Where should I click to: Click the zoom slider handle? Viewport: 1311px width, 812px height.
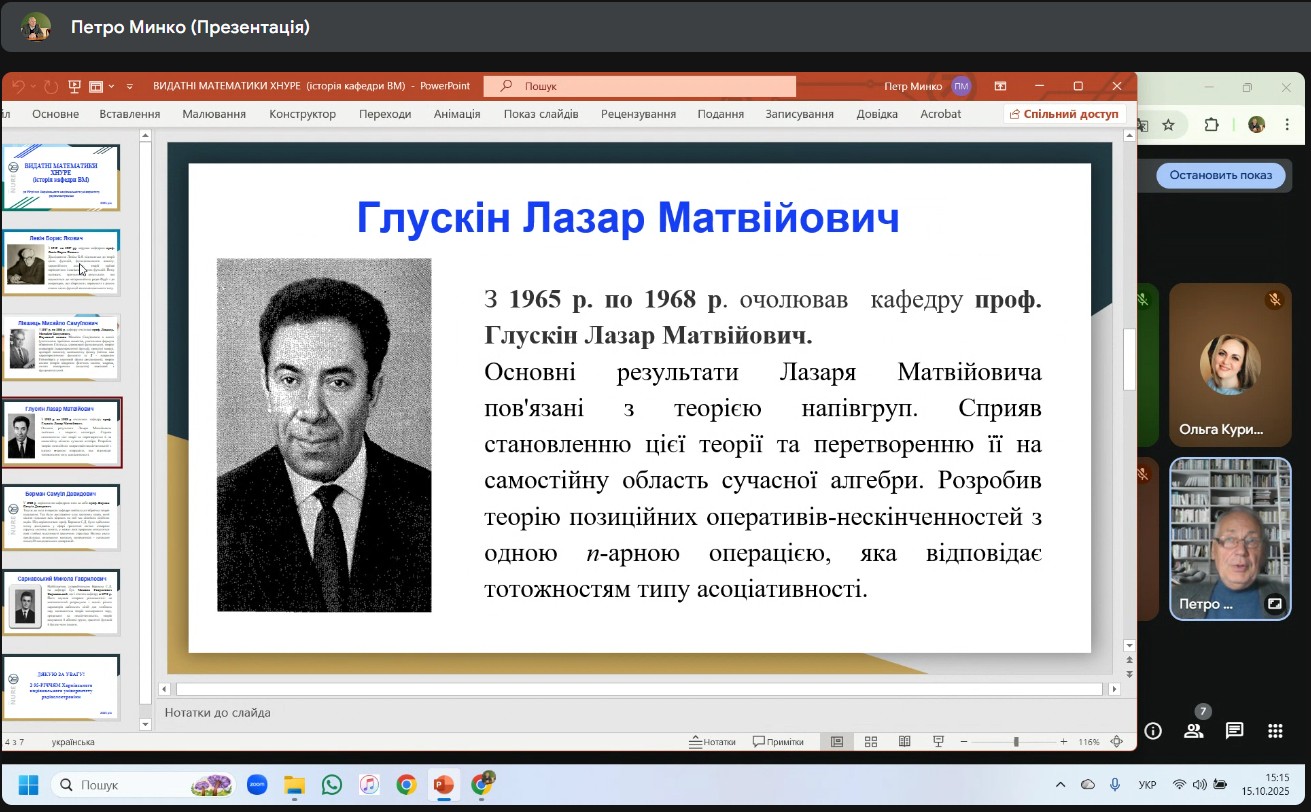1016,742
